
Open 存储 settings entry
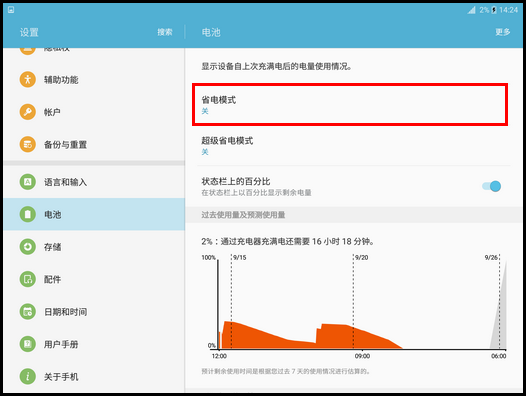[94, 247]
